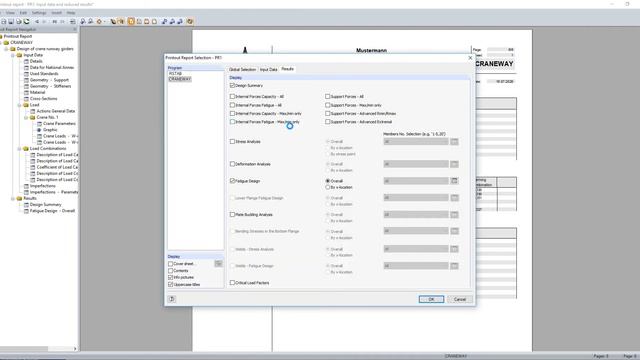
Task: Go to the previous page with the back arrow
Action: (37, 21)
